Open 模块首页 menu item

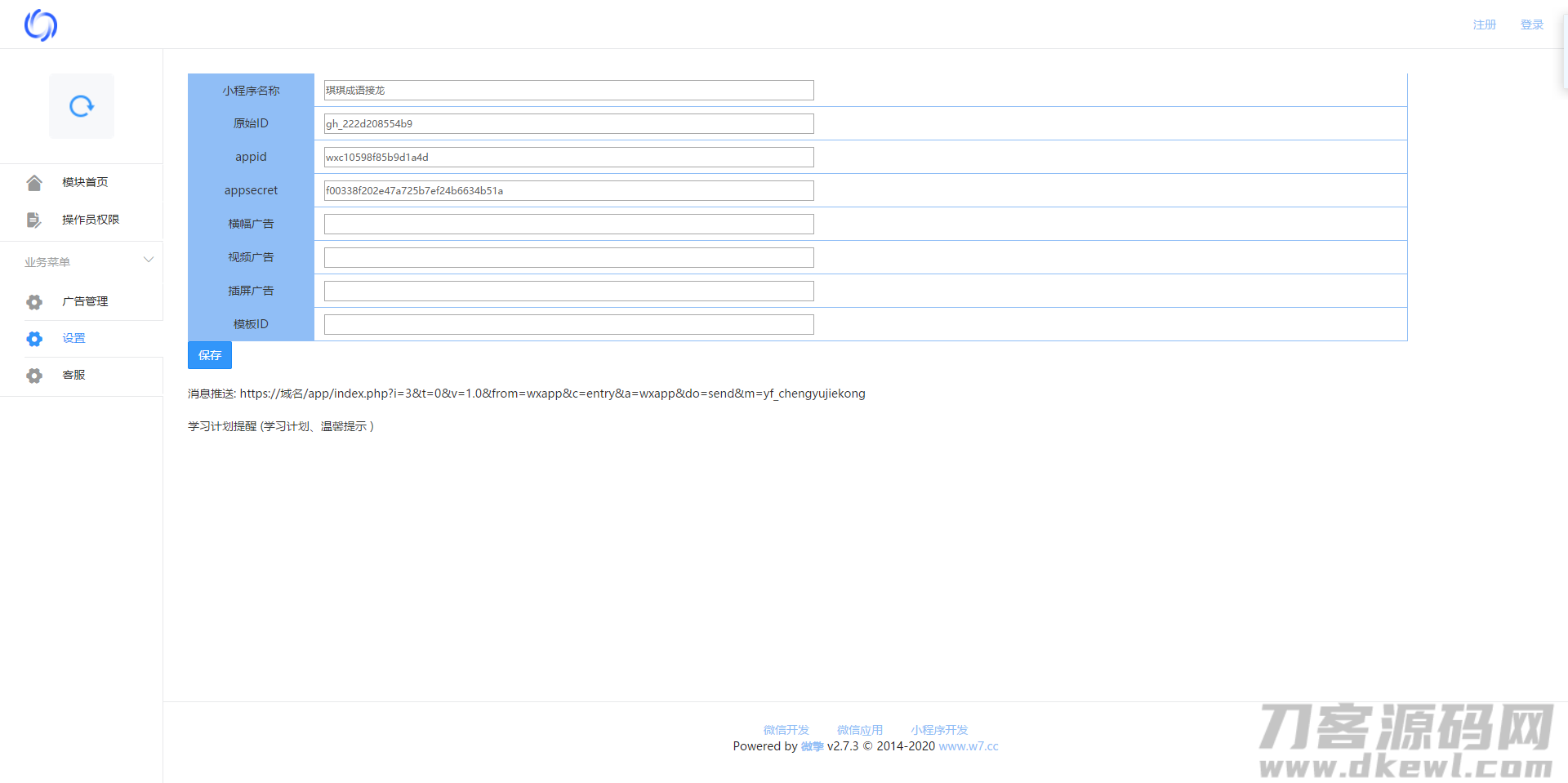[85, 182]
